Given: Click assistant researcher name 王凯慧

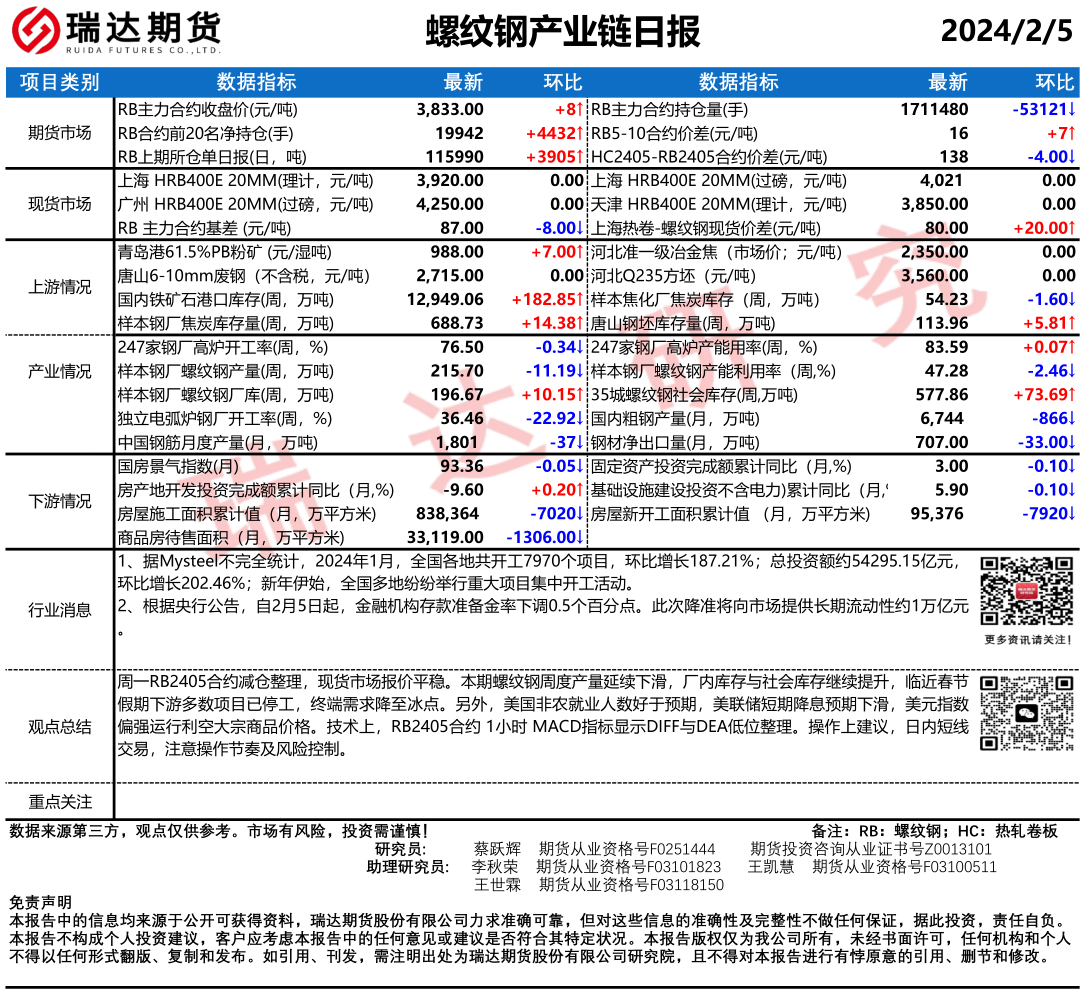Looking at the screenshot, I should tap(771, 867).
